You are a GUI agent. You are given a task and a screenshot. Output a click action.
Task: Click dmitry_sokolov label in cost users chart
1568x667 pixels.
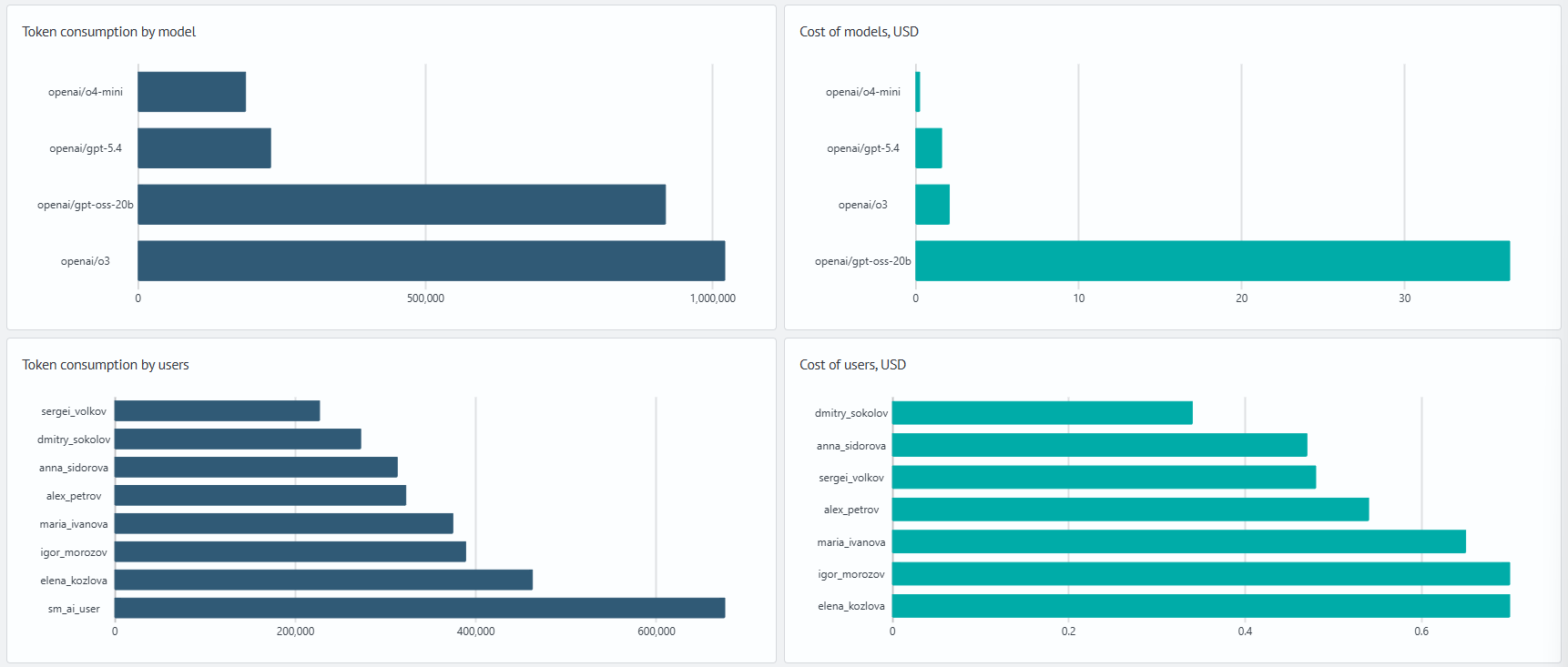point(851,413)
